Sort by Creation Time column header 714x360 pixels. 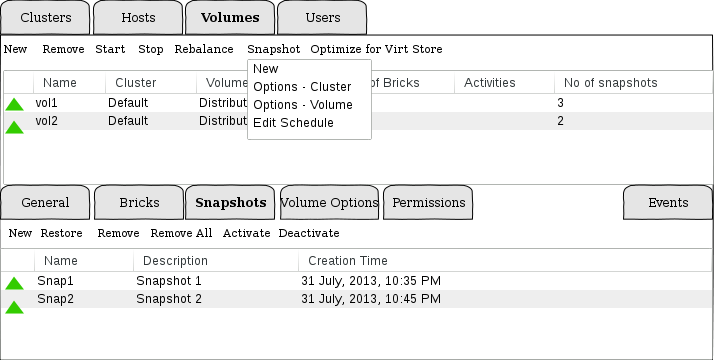(348, 261)
